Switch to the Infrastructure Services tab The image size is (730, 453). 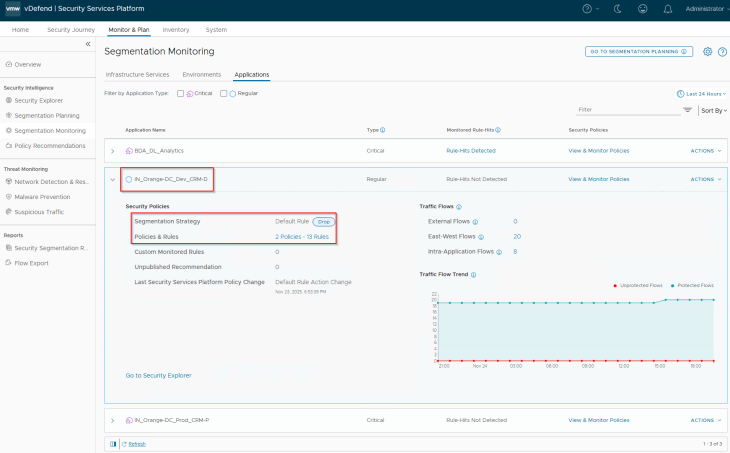(x=135, y=74)
